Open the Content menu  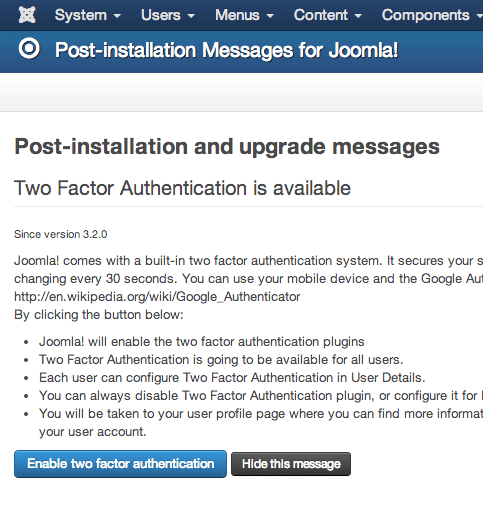[328, 15]
